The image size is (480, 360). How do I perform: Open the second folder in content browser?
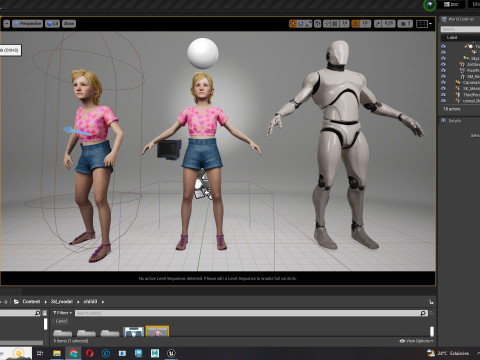pyautogui.click(x=86, y=333)
